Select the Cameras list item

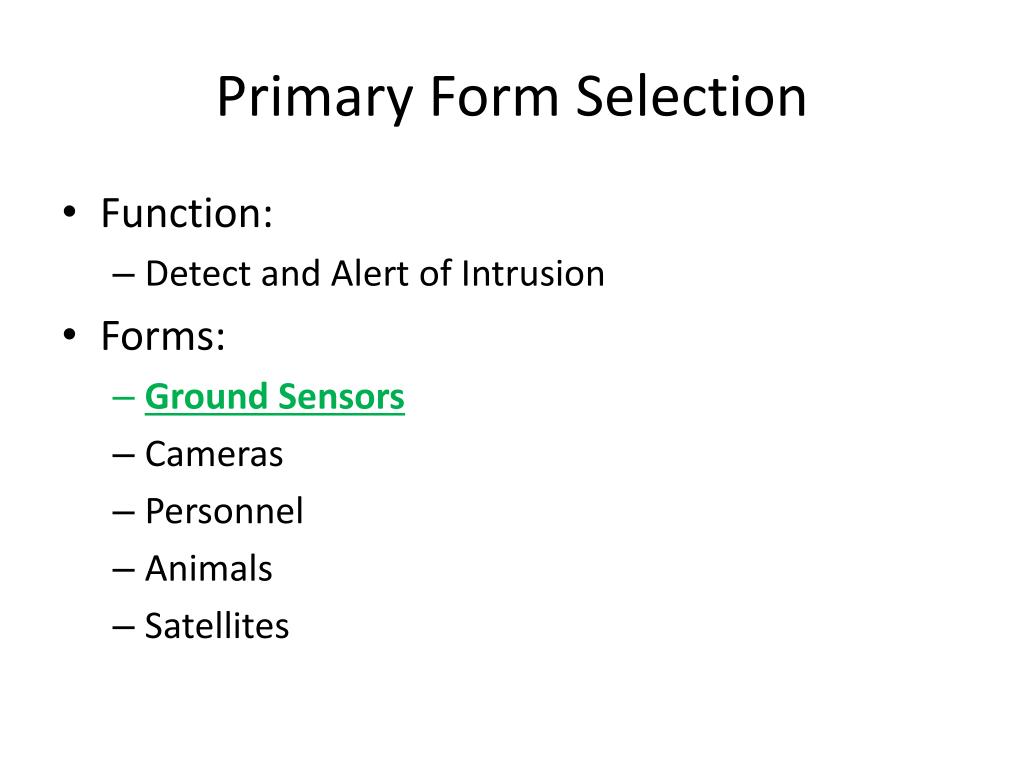pos(214,454)
